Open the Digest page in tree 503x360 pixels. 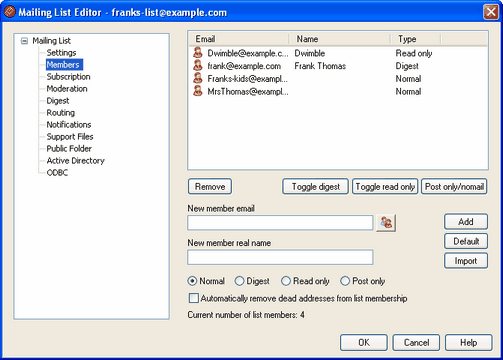pos(58,101)
